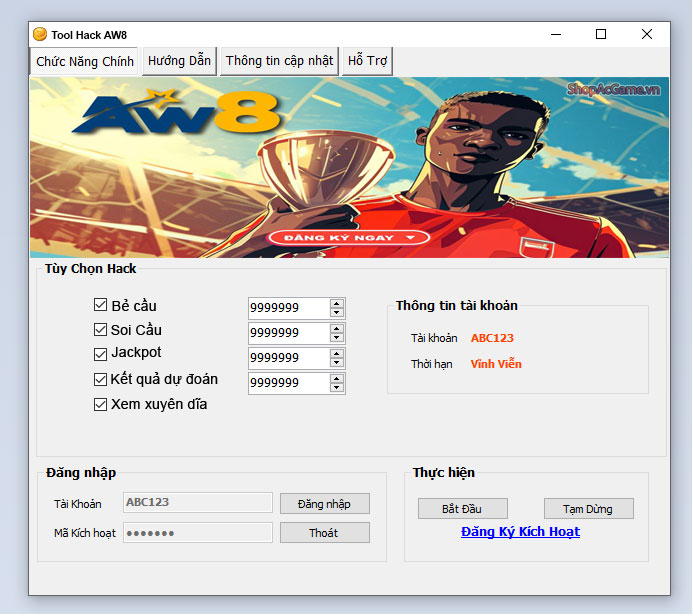
Task: Minimize the Tool Hack AW8 window
Action: point(556,34)
